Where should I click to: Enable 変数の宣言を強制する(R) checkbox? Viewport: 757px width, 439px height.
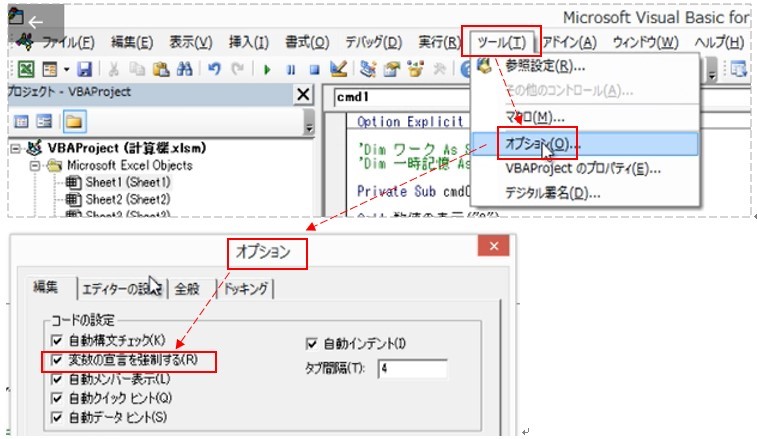pyautogui.click(x=55, y=360)
